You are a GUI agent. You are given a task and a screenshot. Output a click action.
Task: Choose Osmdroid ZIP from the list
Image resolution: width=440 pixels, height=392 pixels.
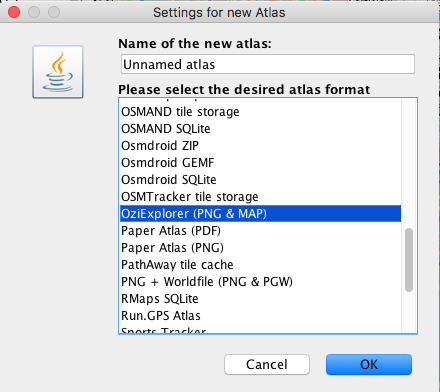(260, 146)
